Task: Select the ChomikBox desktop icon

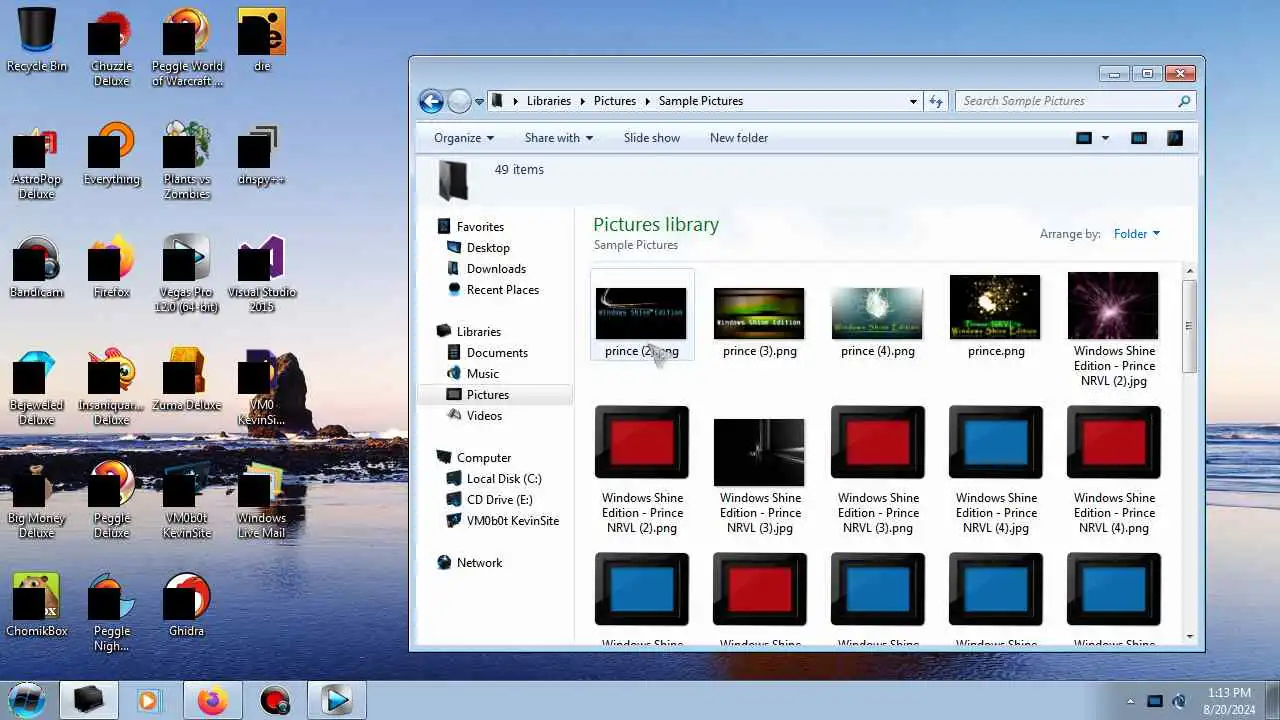Action: coord(37,606)
